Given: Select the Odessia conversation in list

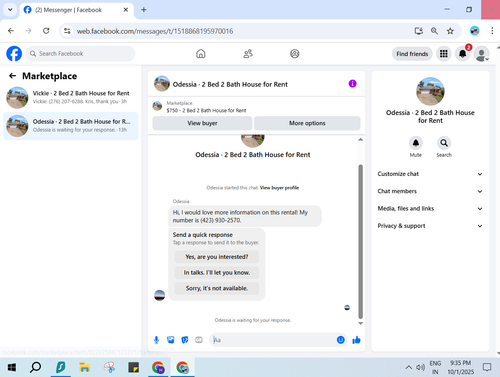Looking at the screenshot, I should pos(71,126).
